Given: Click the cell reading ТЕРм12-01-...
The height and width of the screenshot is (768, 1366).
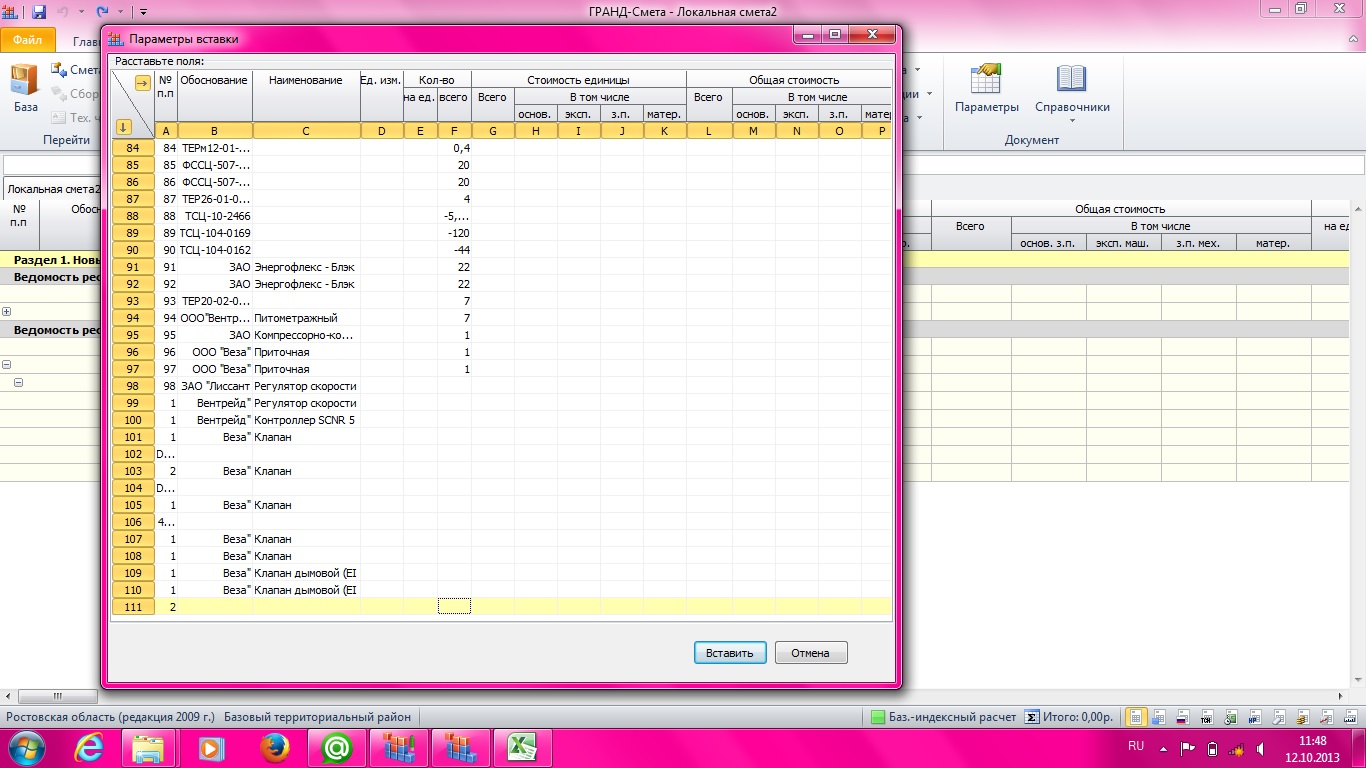Looking at the screenshot, I should [x=215, y=148].
